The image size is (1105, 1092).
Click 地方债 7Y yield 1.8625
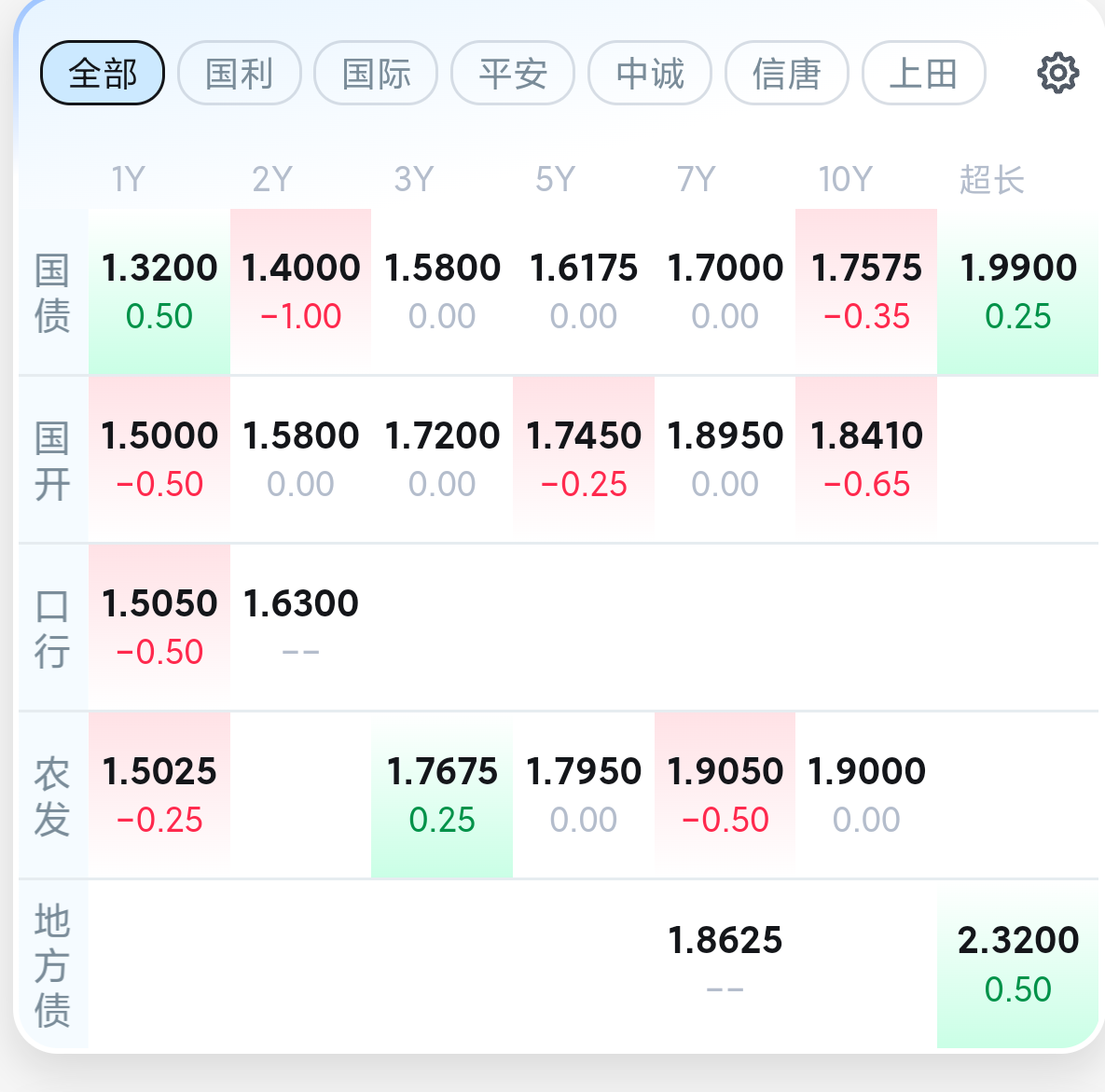725,962
